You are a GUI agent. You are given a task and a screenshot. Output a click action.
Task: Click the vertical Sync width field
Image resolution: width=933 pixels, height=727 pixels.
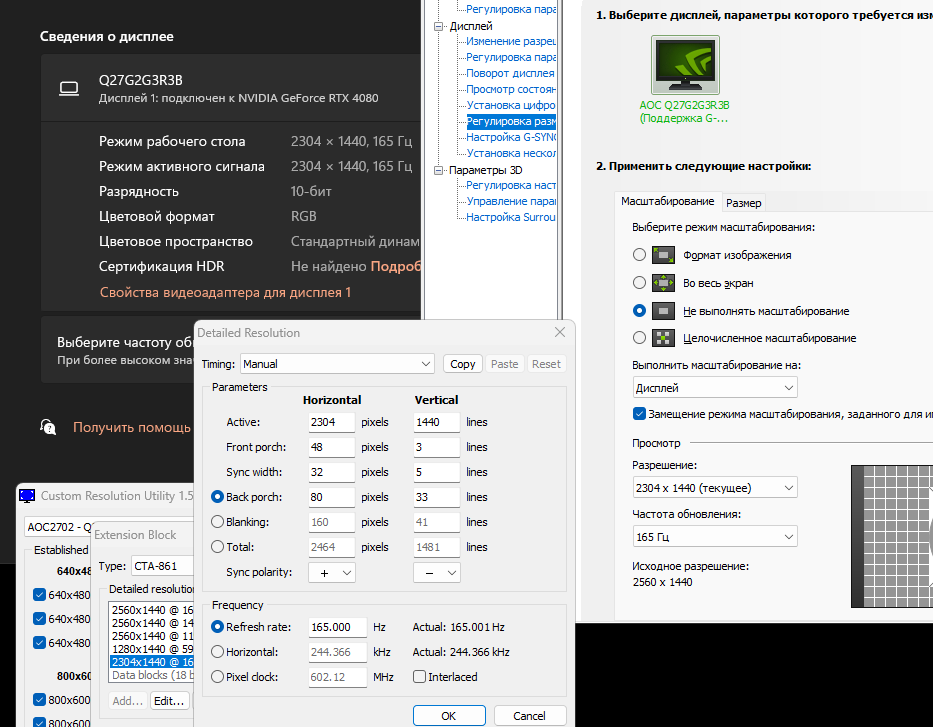[x=437, y=472]
